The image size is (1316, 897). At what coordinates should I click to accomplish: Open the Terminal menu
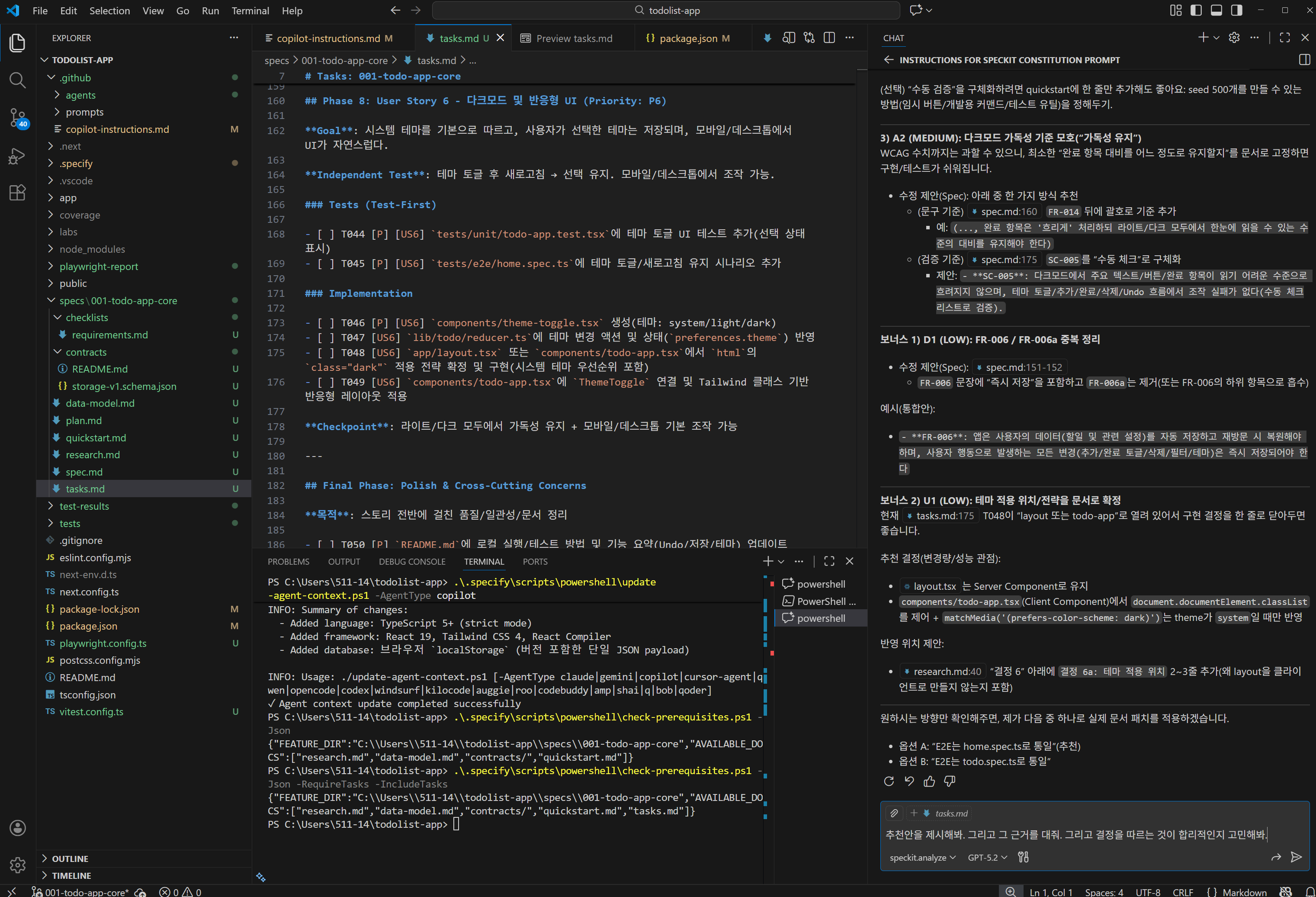point(250,10)
